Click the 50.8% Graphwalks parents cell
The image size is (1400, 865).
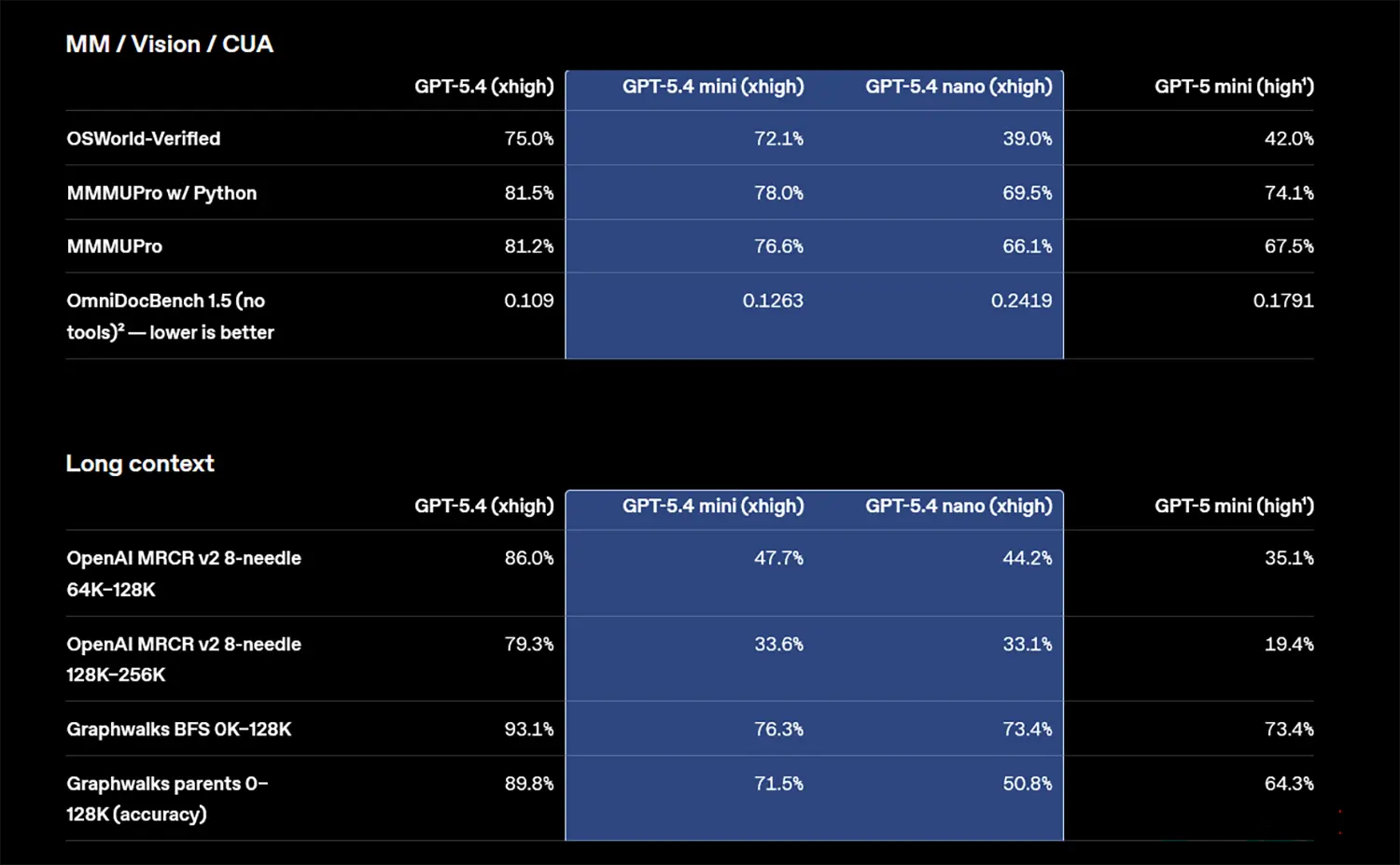(x=1027, y=784)
